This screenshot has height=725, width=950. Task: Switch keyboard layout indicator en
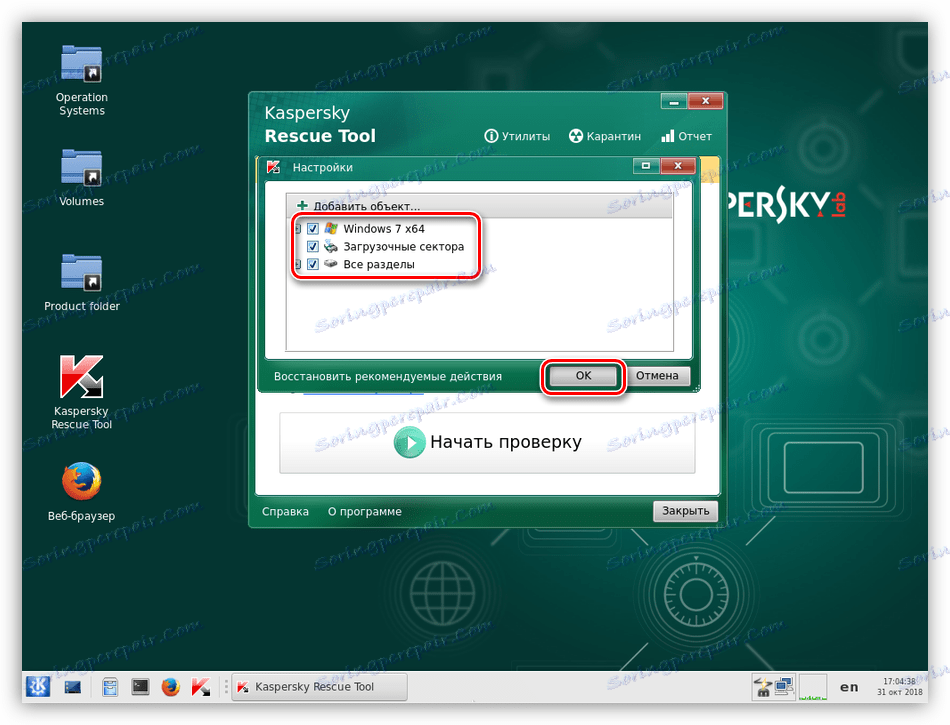coord(849,687)
